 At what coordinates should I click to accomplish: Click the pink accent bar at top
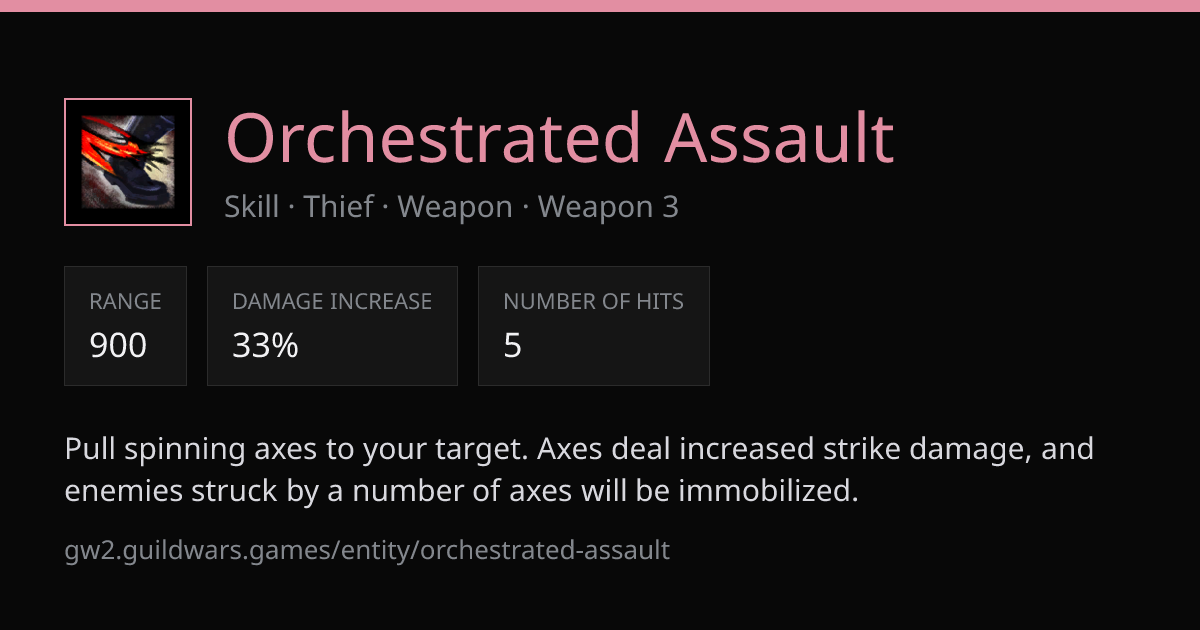[600, 6]
